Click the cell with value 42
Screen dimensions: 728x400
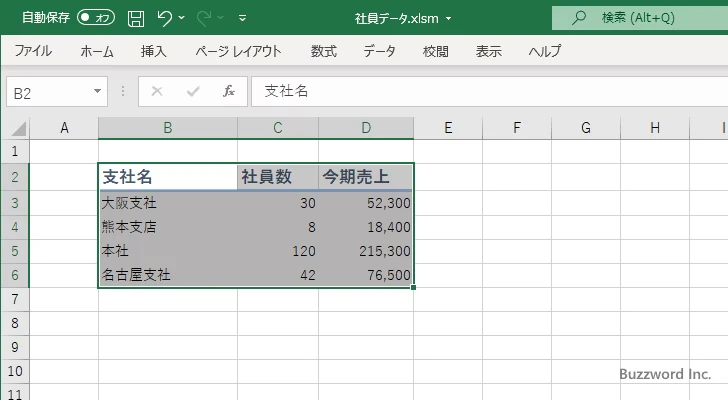pyautogui.click(x=278, y=275)
